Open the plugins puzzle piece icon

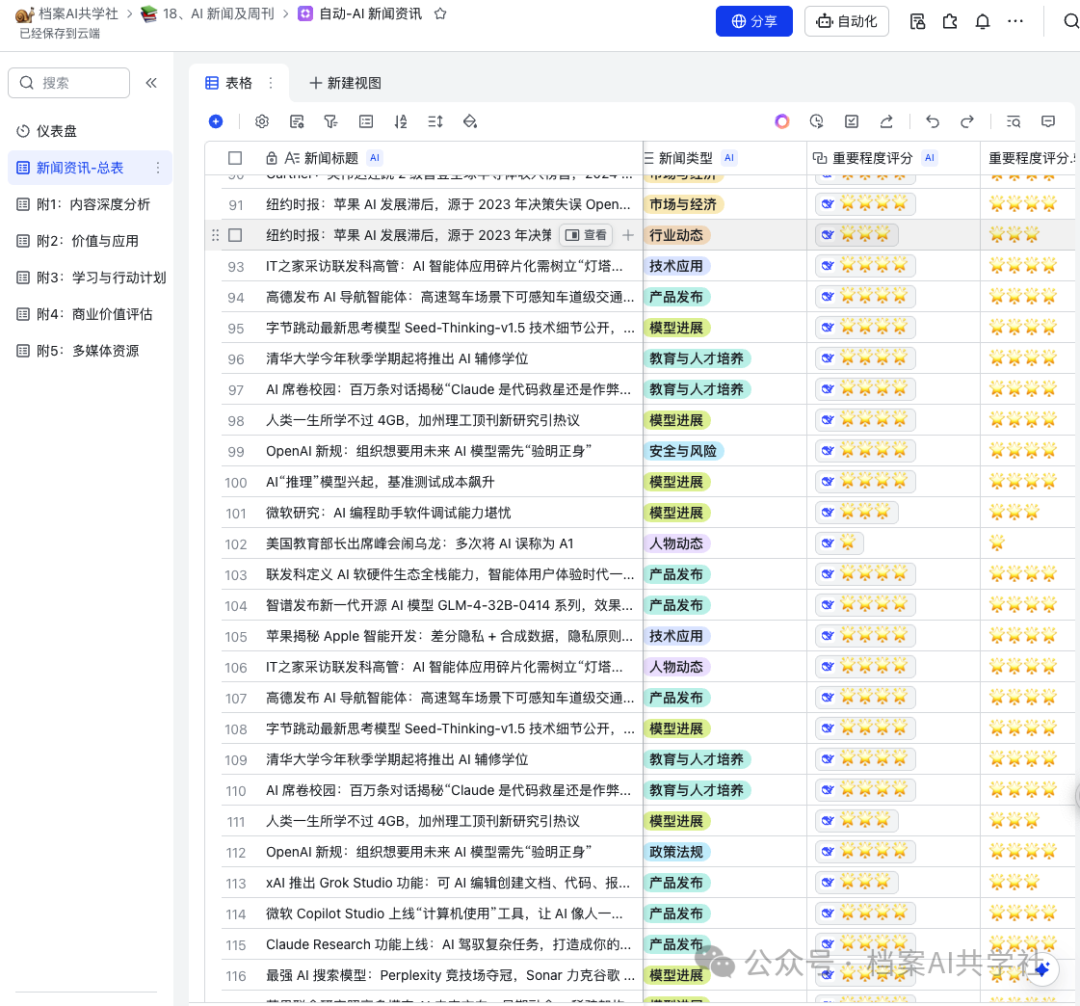950,21
